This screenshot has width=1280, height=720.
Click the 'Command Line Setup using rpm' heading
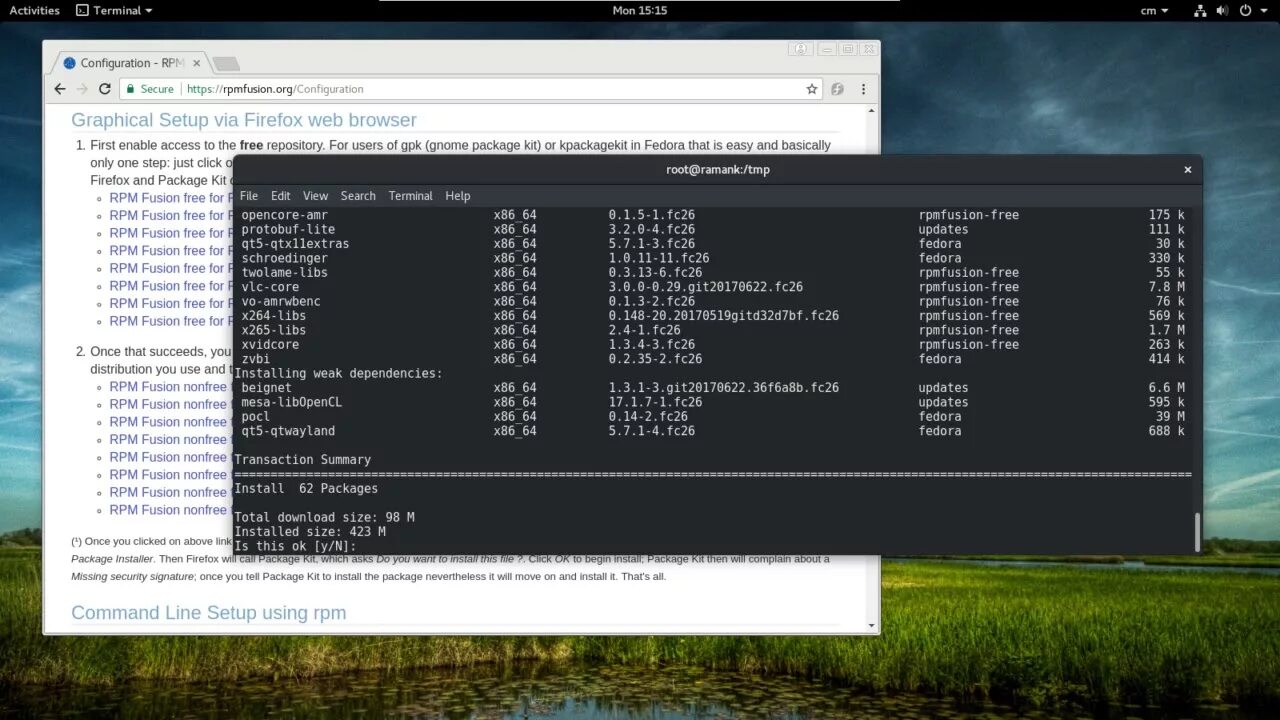point(208,613)
